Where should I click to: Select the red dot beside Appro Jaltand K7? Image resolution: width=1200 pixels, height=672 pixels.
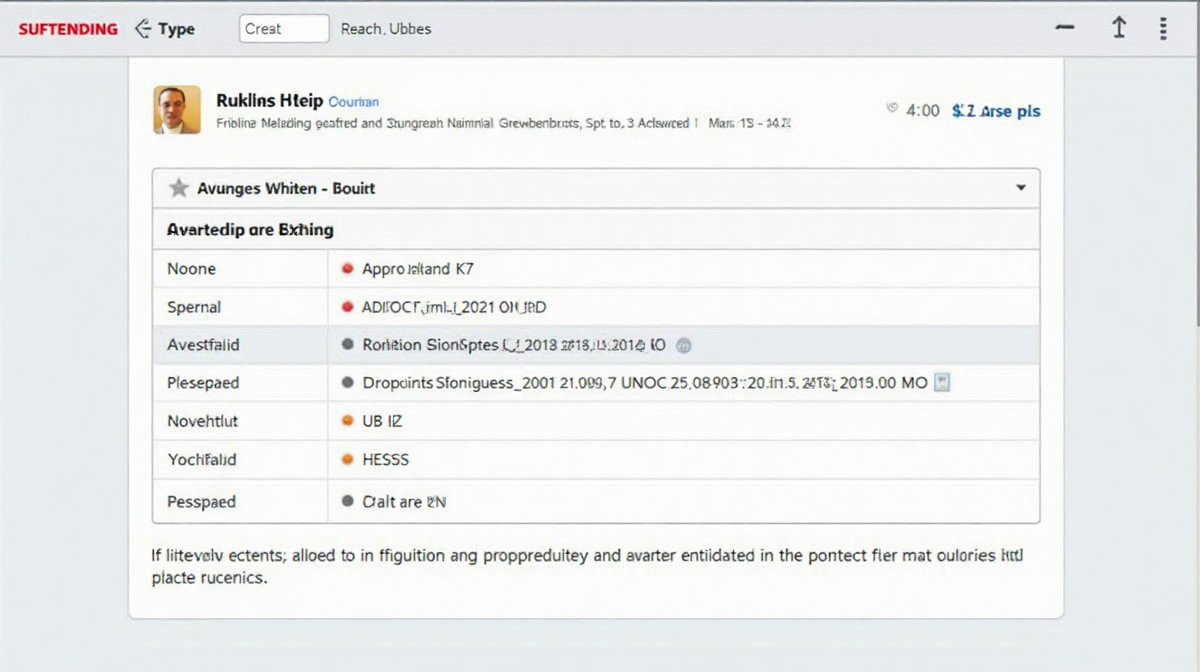click(347, 269)
